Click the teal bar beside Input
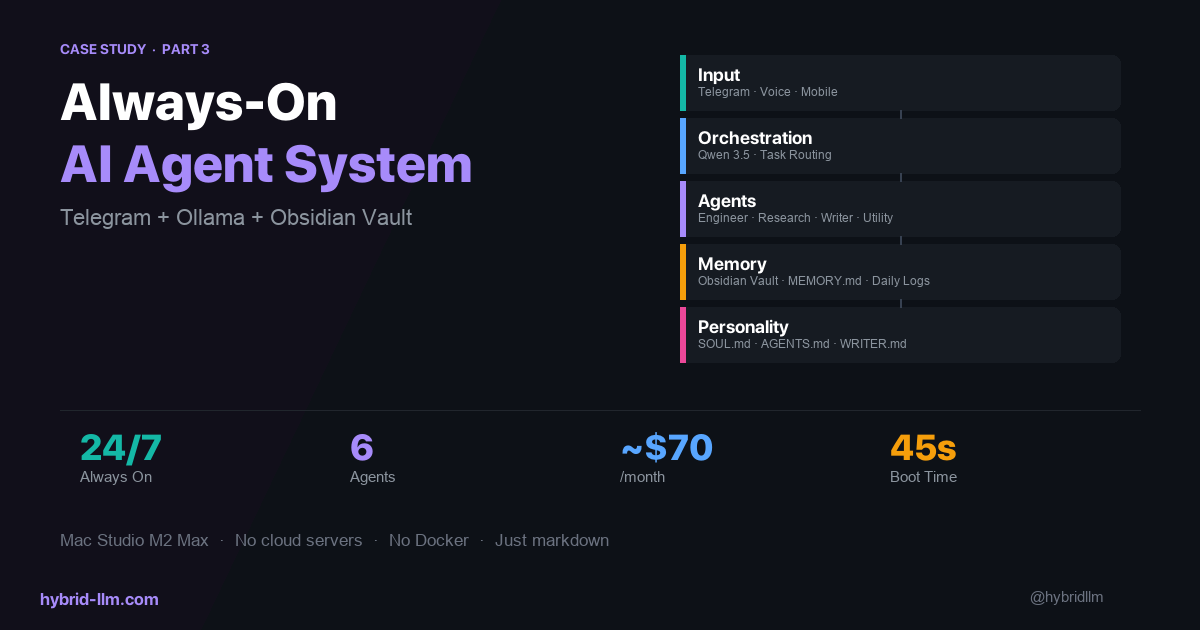The image size is (1200, 630). (683, 83)
